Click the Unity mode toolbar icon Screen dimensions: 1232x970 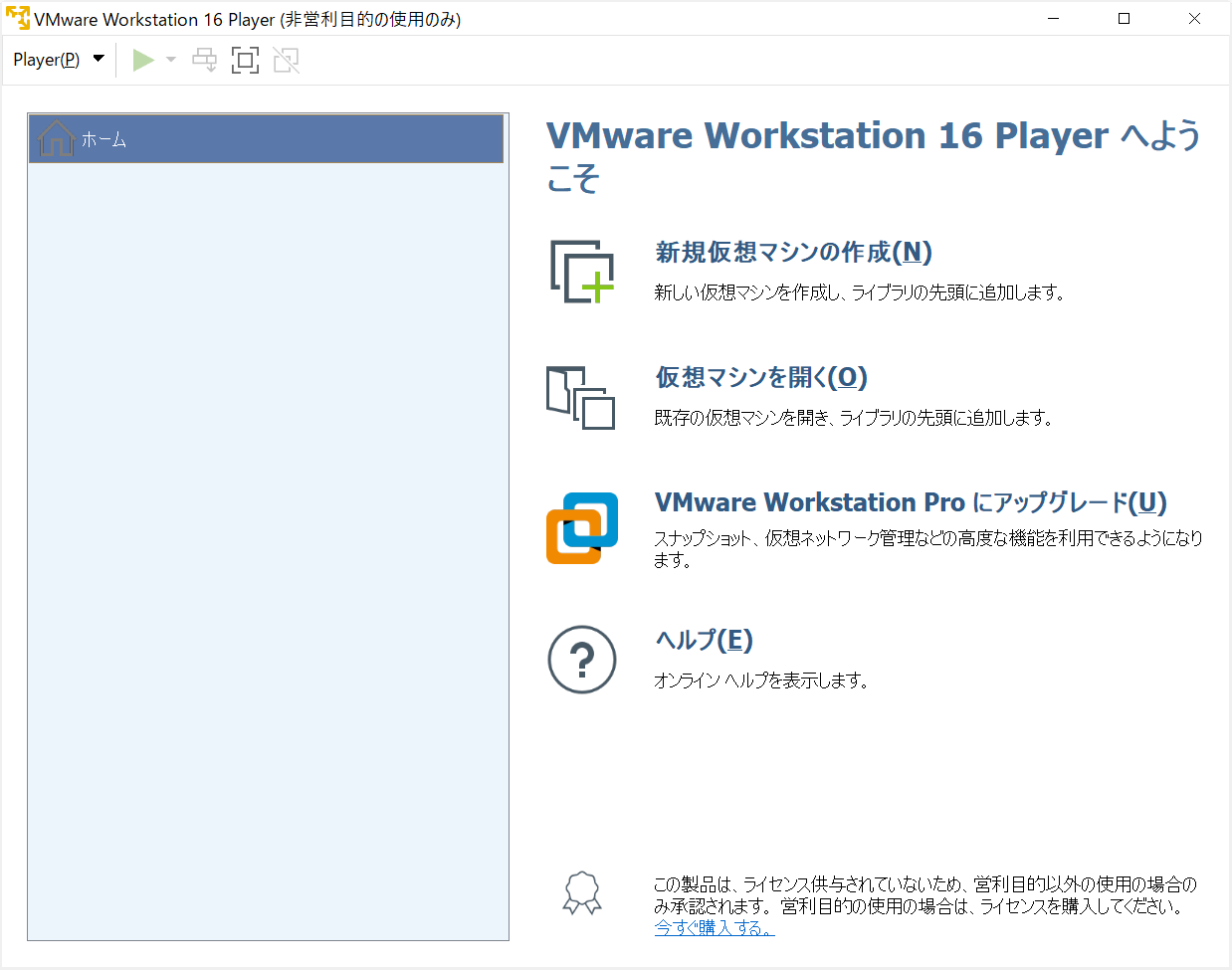[x=287, y=60]
